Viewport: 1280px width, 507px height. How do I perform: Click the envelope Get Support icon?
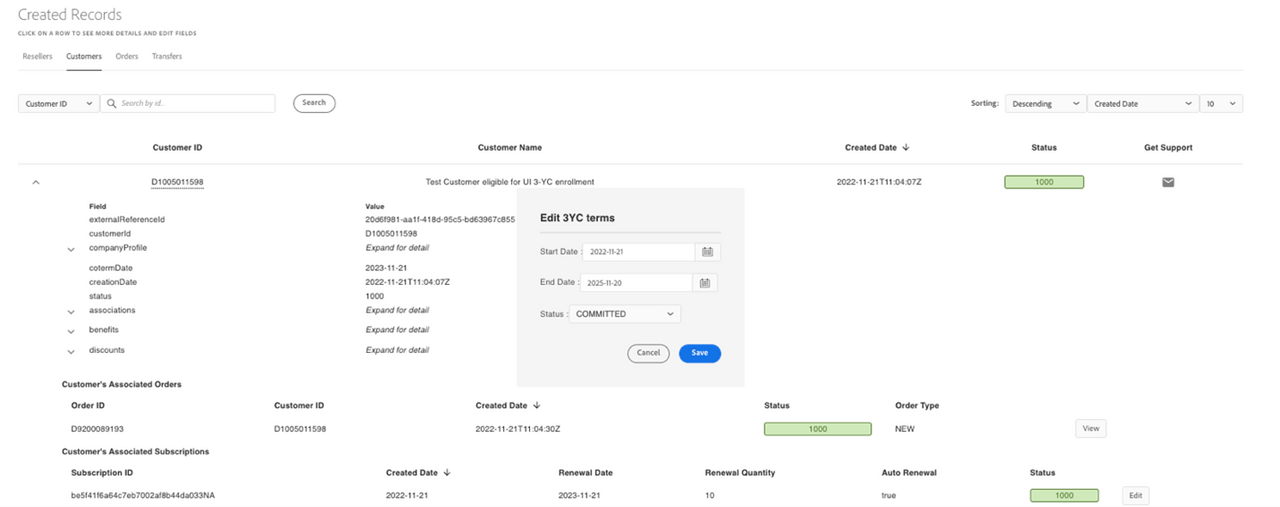[x=1167, y=182]
